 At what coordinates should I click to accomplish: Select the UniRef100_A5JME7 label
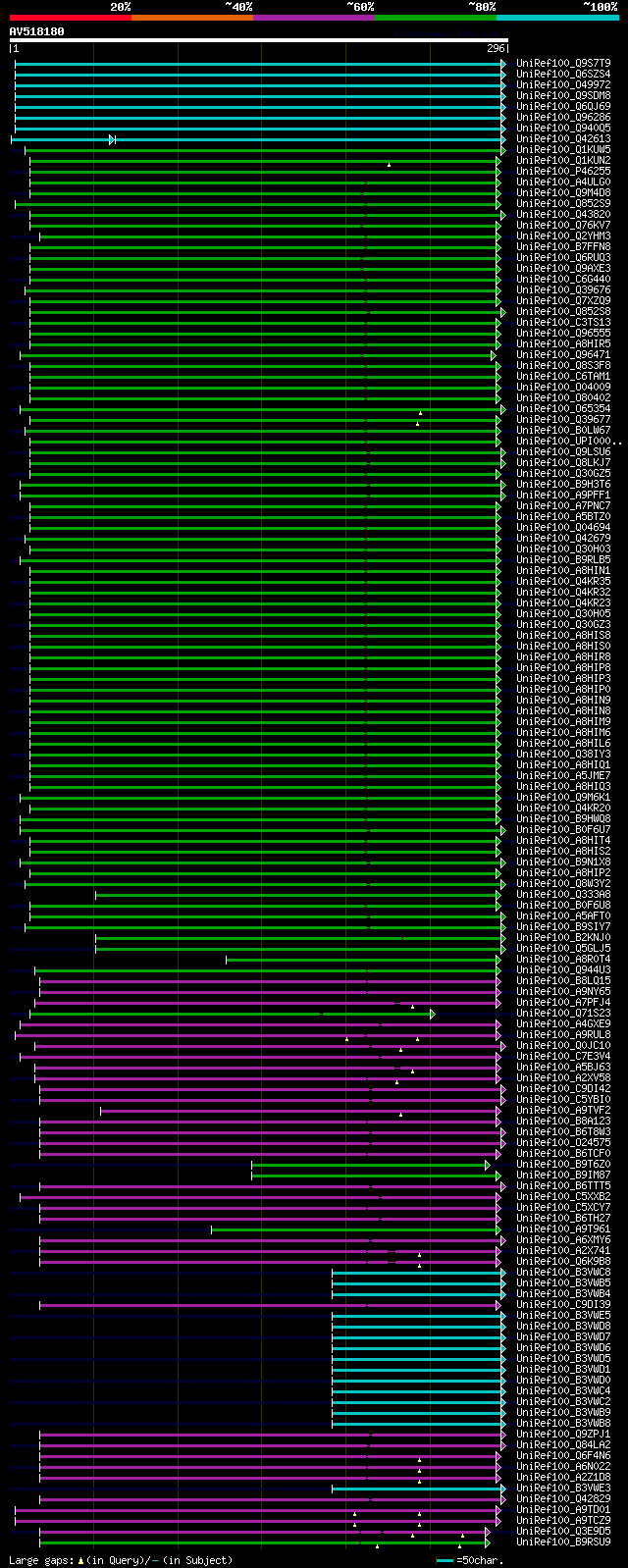point(563,776)
